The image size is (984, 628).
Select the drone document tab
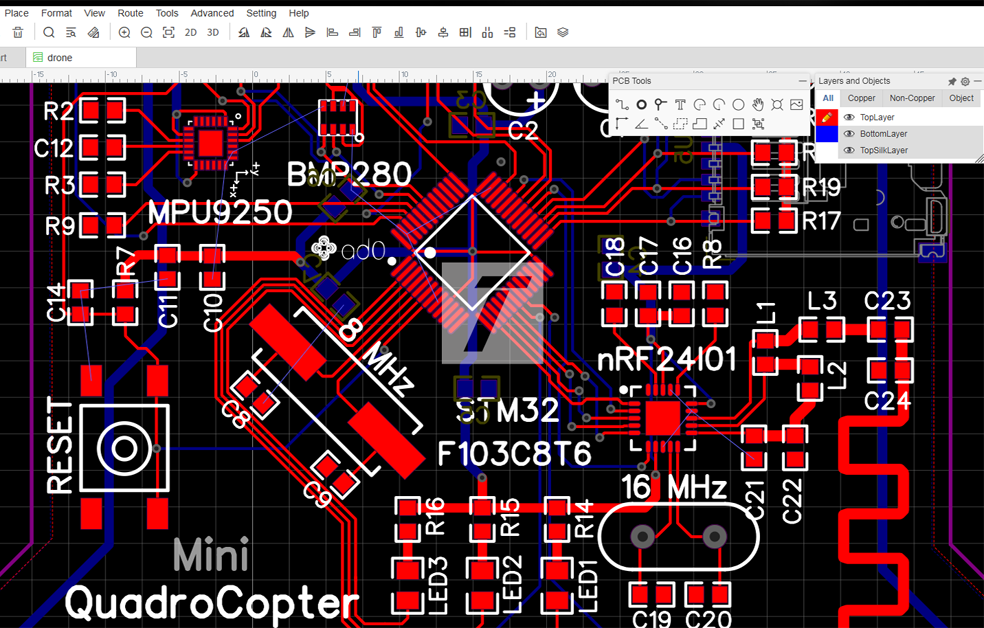pyautogui.click(x=81, y=58)
